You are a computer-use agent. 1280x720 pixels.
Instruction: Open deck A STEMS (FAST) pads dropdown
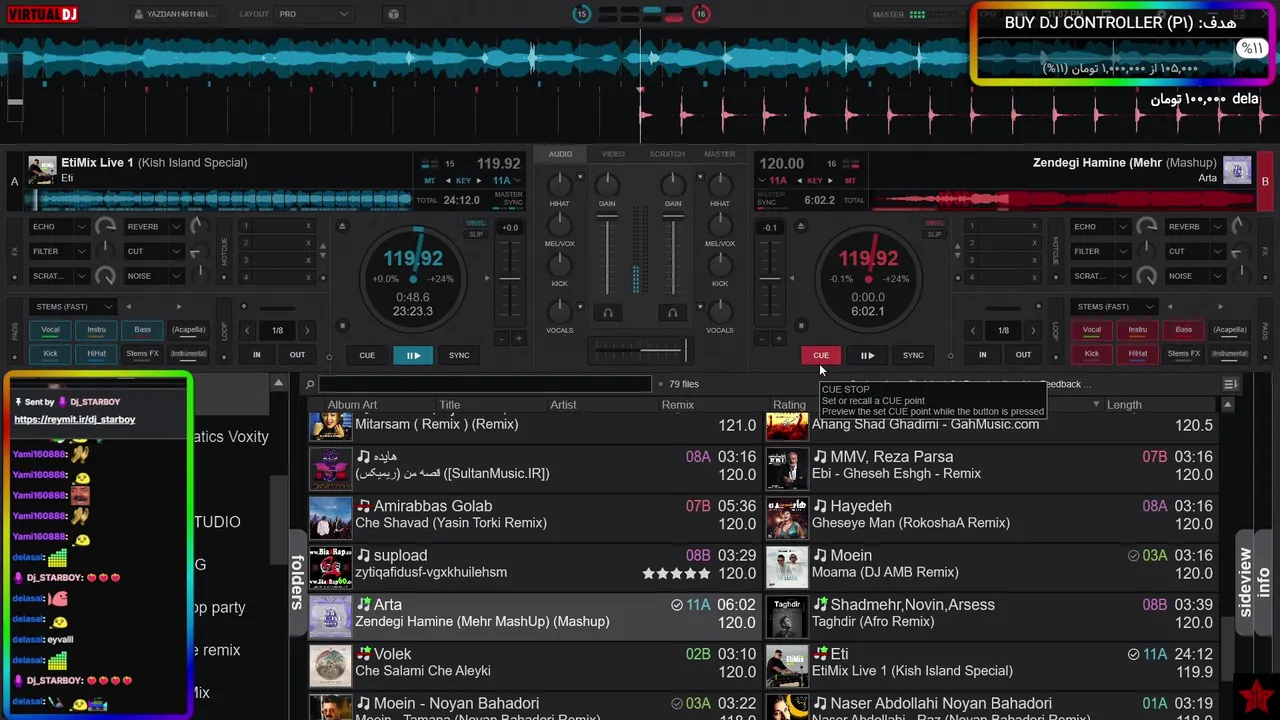(x=73, y=306)
